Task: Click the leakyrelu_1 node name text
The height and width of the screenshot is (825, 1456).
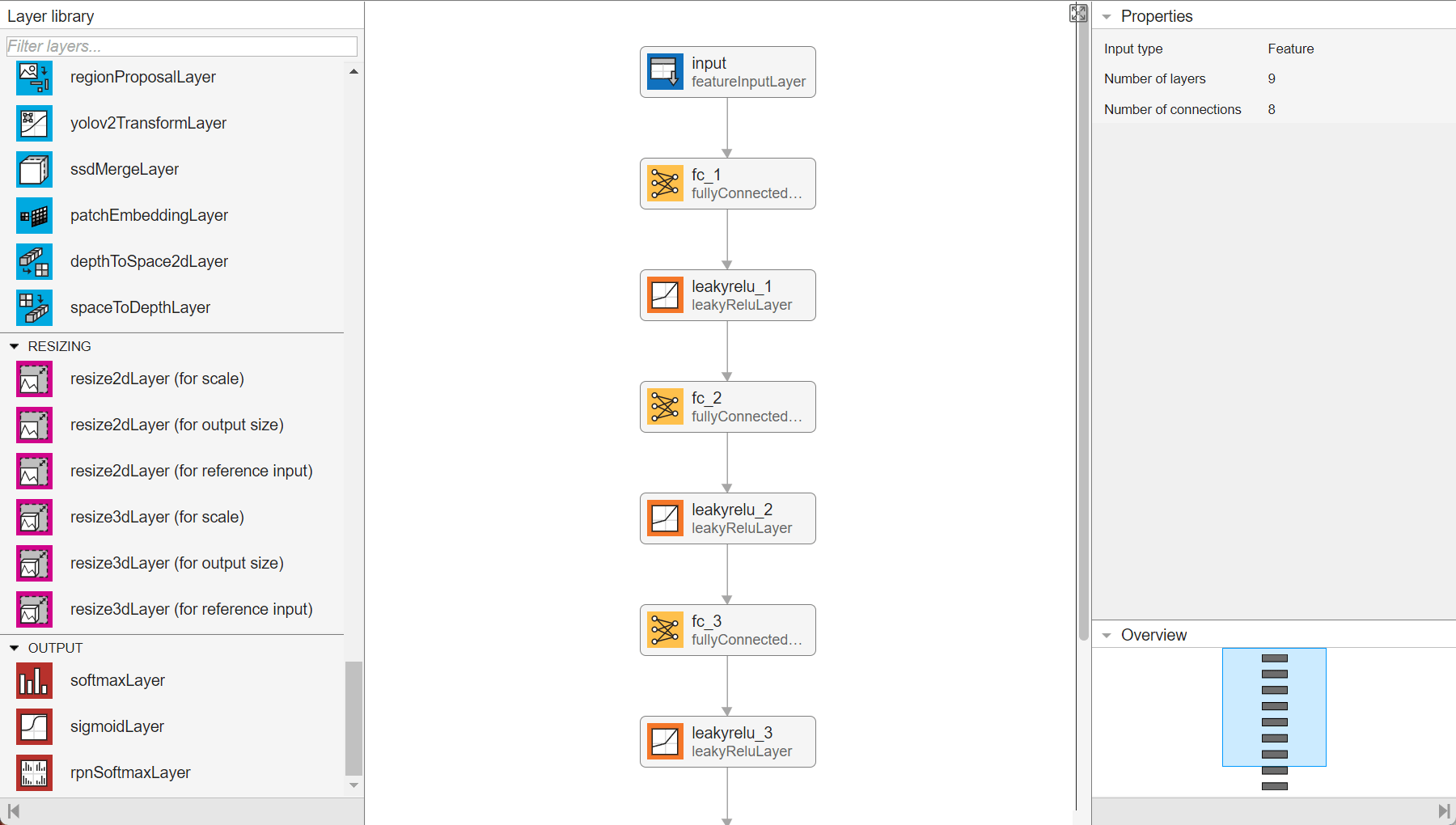Action: tap(732, 286)
